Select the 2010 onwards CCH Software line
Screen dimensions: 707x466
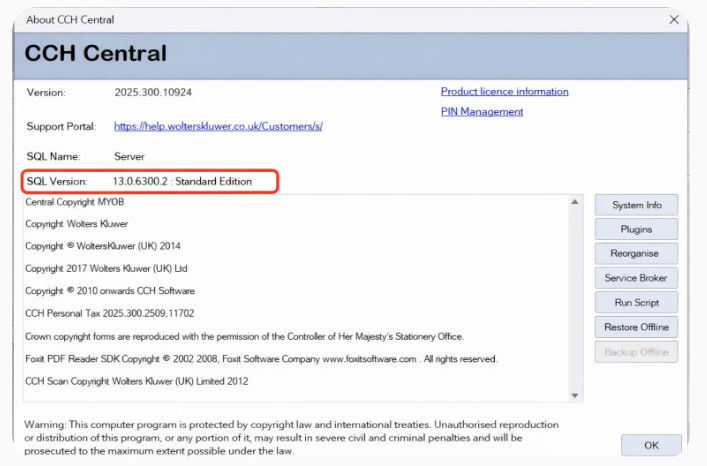click(x=110, y=291)
